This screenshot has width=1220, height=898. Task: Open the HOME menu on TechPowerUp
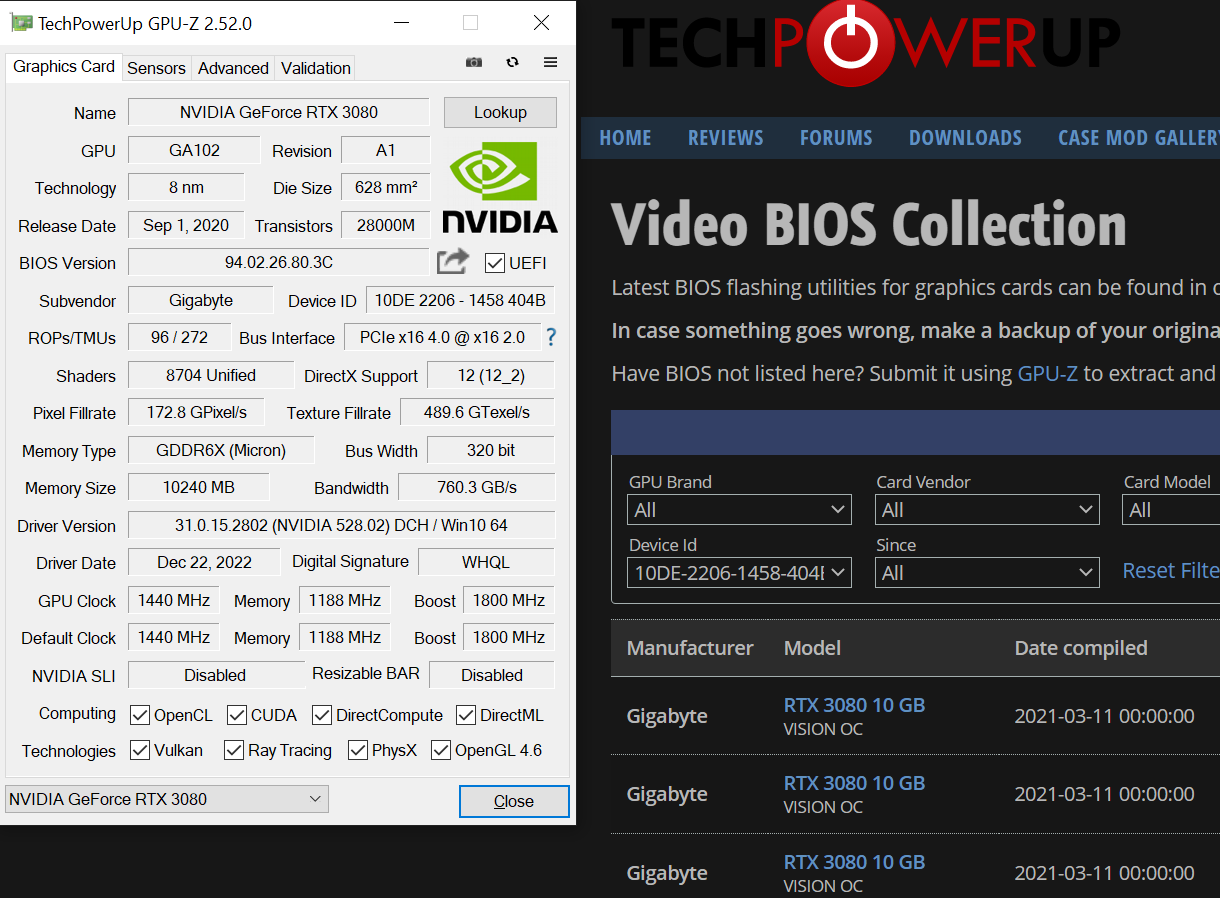(625, 138)
